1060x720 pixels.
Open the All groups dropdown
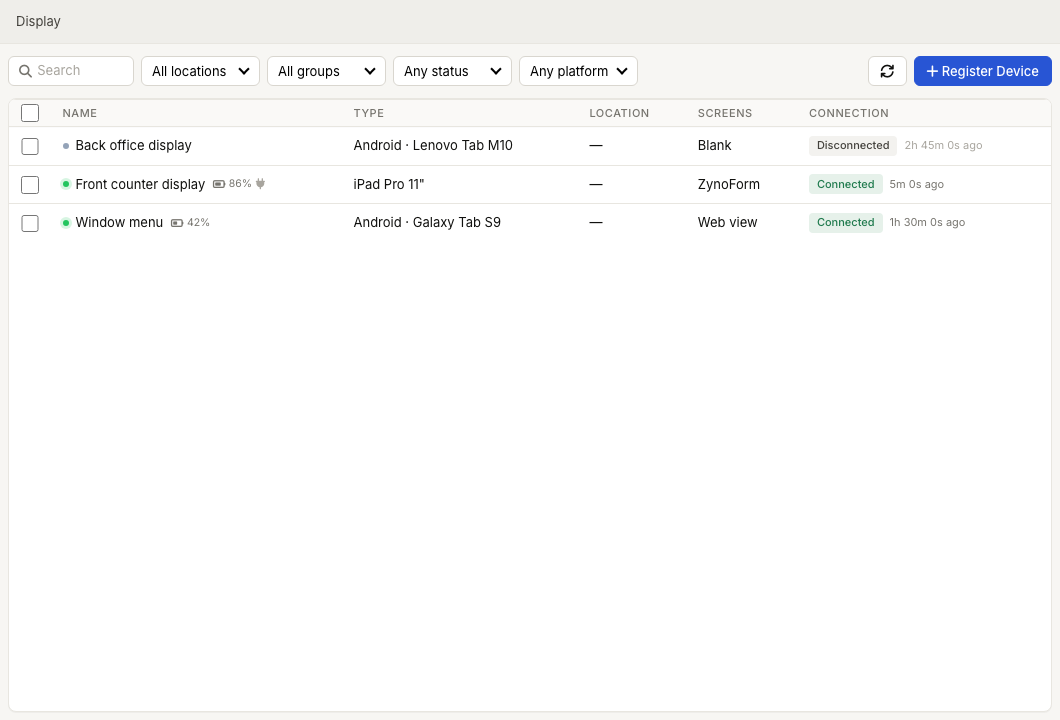(x=327, y=71)
